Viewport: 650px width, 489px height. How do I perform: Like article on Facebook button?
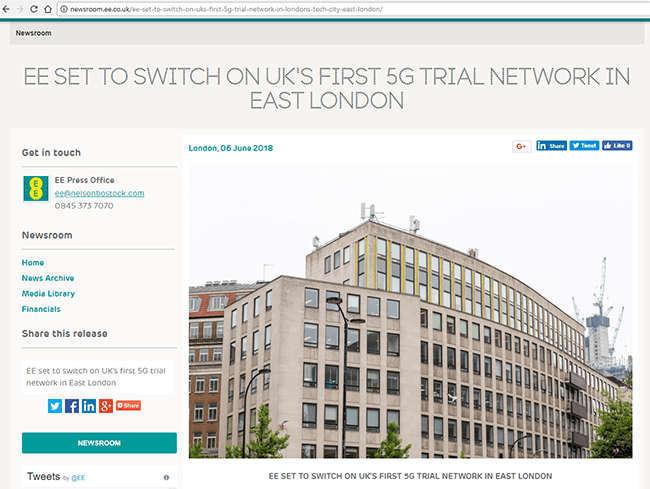tap(617, 145)
